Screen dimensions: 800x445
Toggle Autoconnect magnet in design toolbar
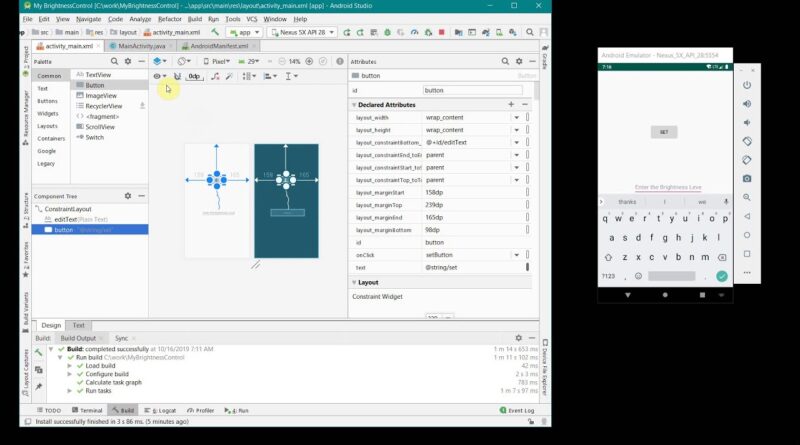[x=177, y=76]
